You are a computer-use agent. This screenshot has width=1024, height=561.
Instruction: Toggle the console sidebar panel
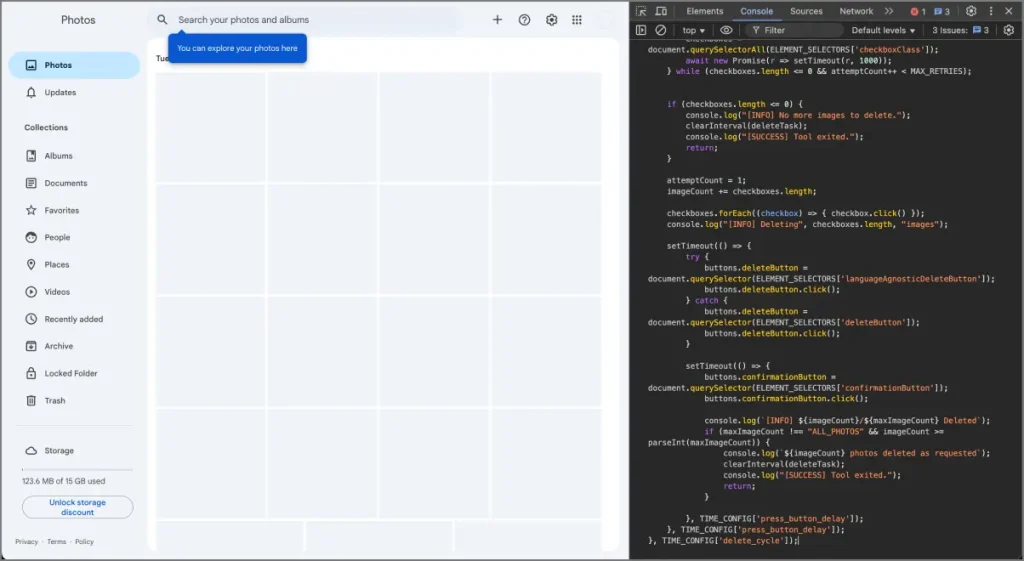click(x=641, y=30)
